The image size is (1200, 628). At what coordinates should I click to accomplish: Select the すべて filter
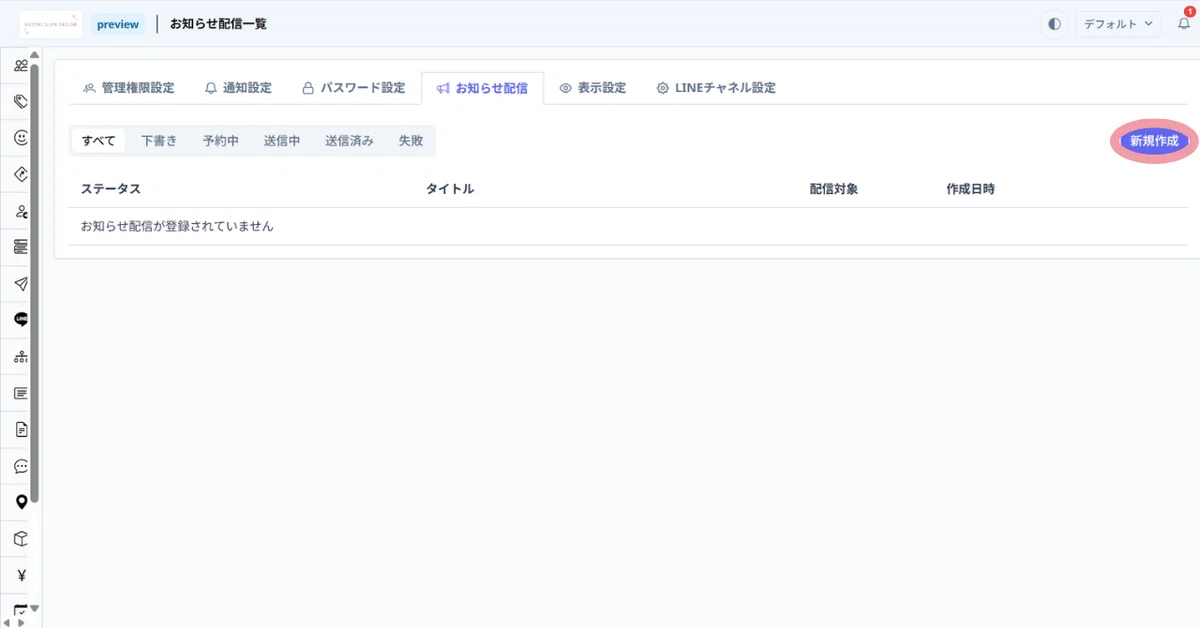pyautogui.click(x=99, y=141)
